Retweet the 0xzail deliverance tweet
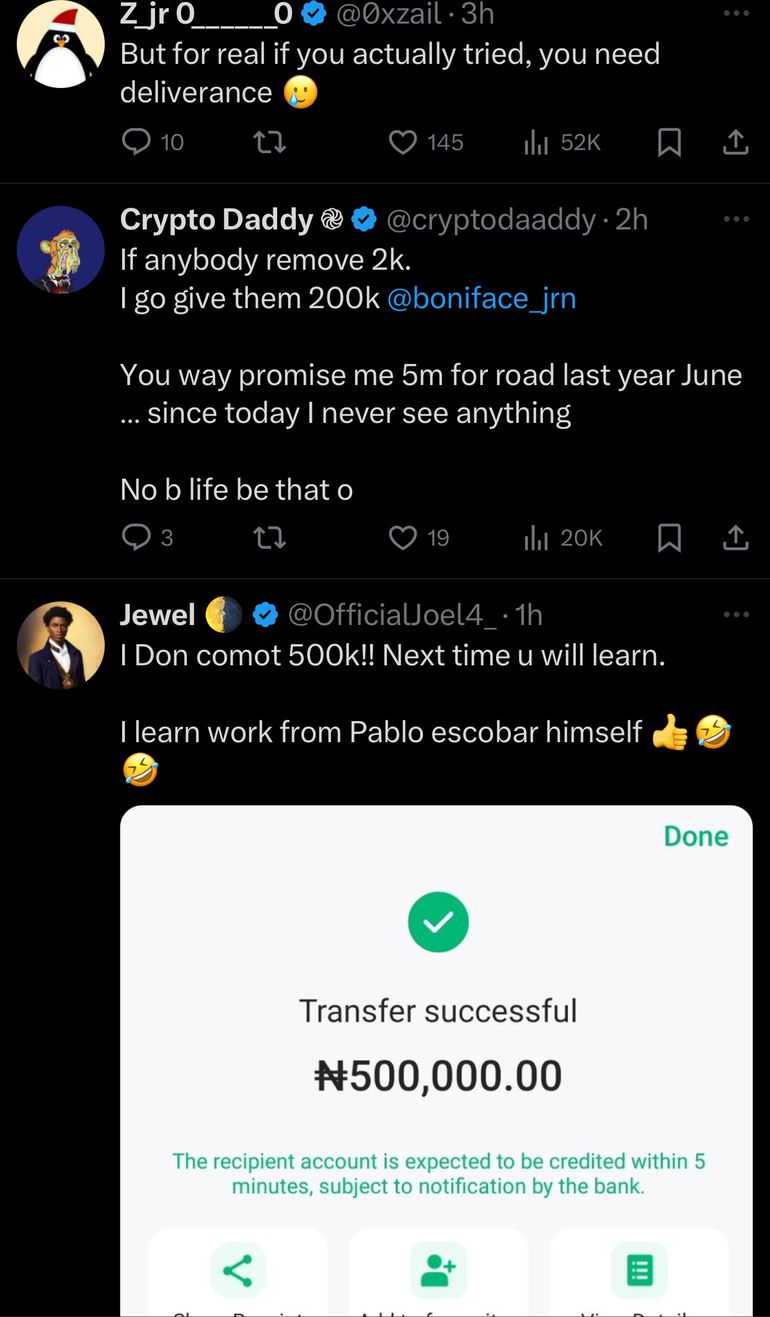770x1317 pixels. pos(270,143)
